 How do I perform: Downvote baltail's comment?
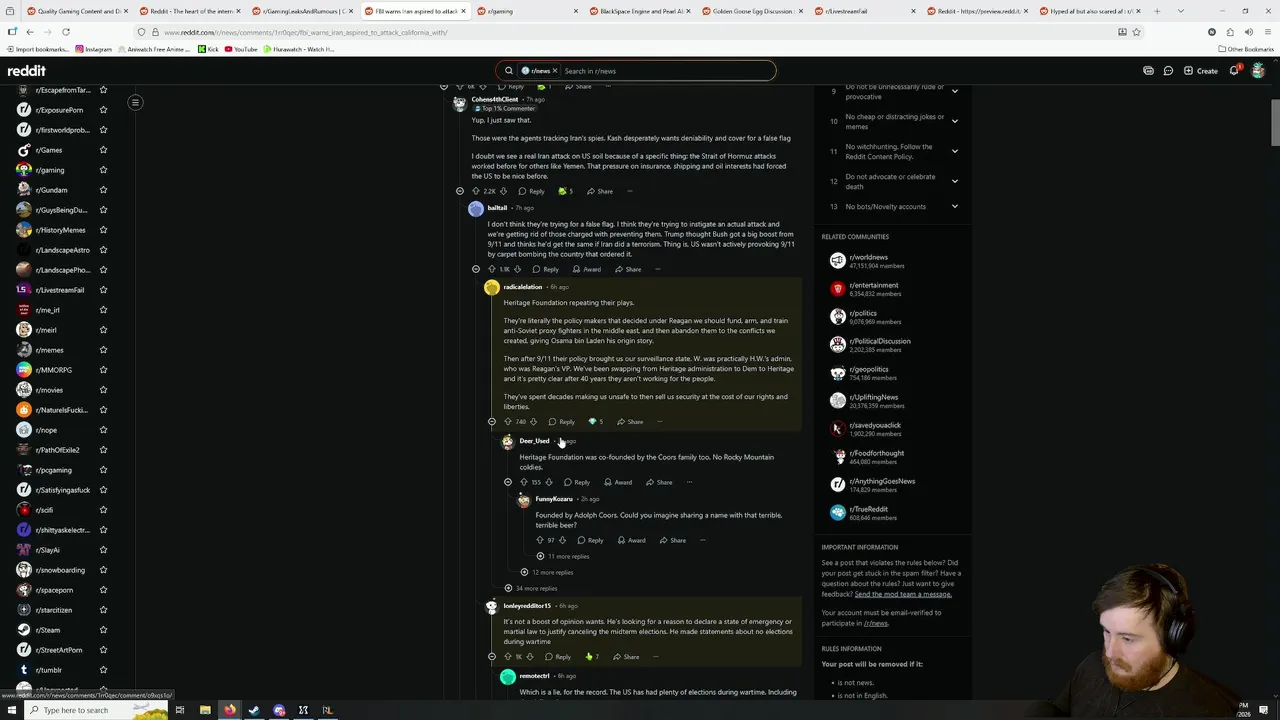(x=517, y=269)
